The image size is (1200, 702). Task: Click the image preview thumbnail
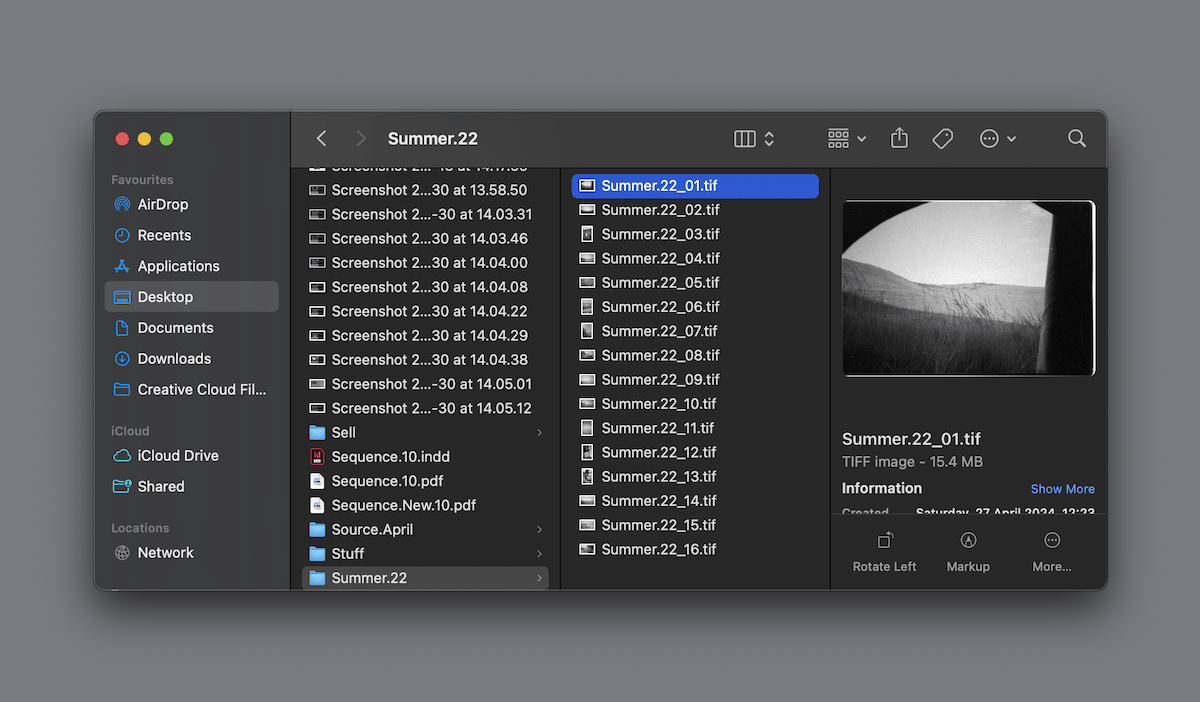pos(967,288)
